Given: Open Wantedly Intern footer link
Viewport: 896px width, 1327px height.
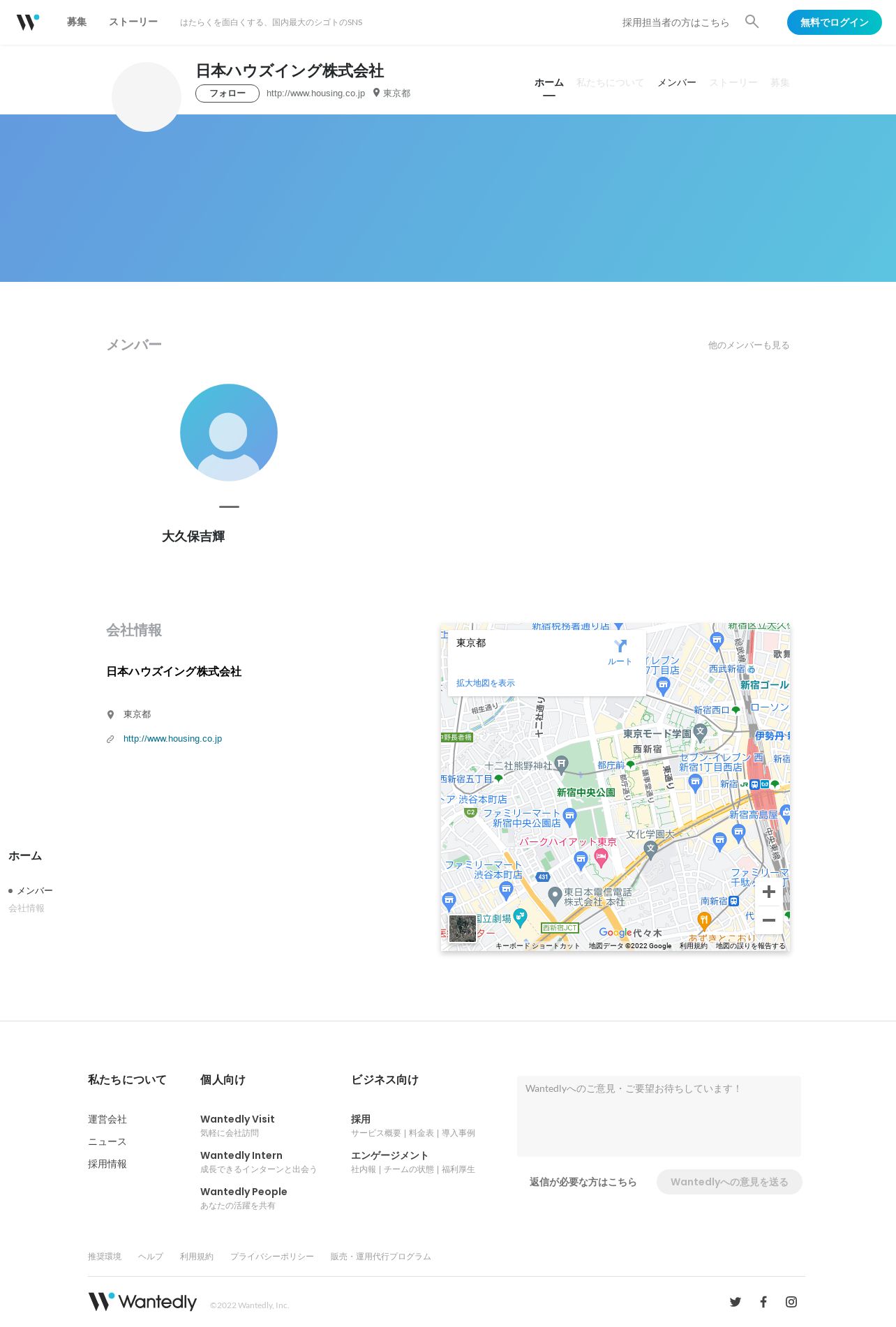Looking at the screenshot, I should [241, 1155].
